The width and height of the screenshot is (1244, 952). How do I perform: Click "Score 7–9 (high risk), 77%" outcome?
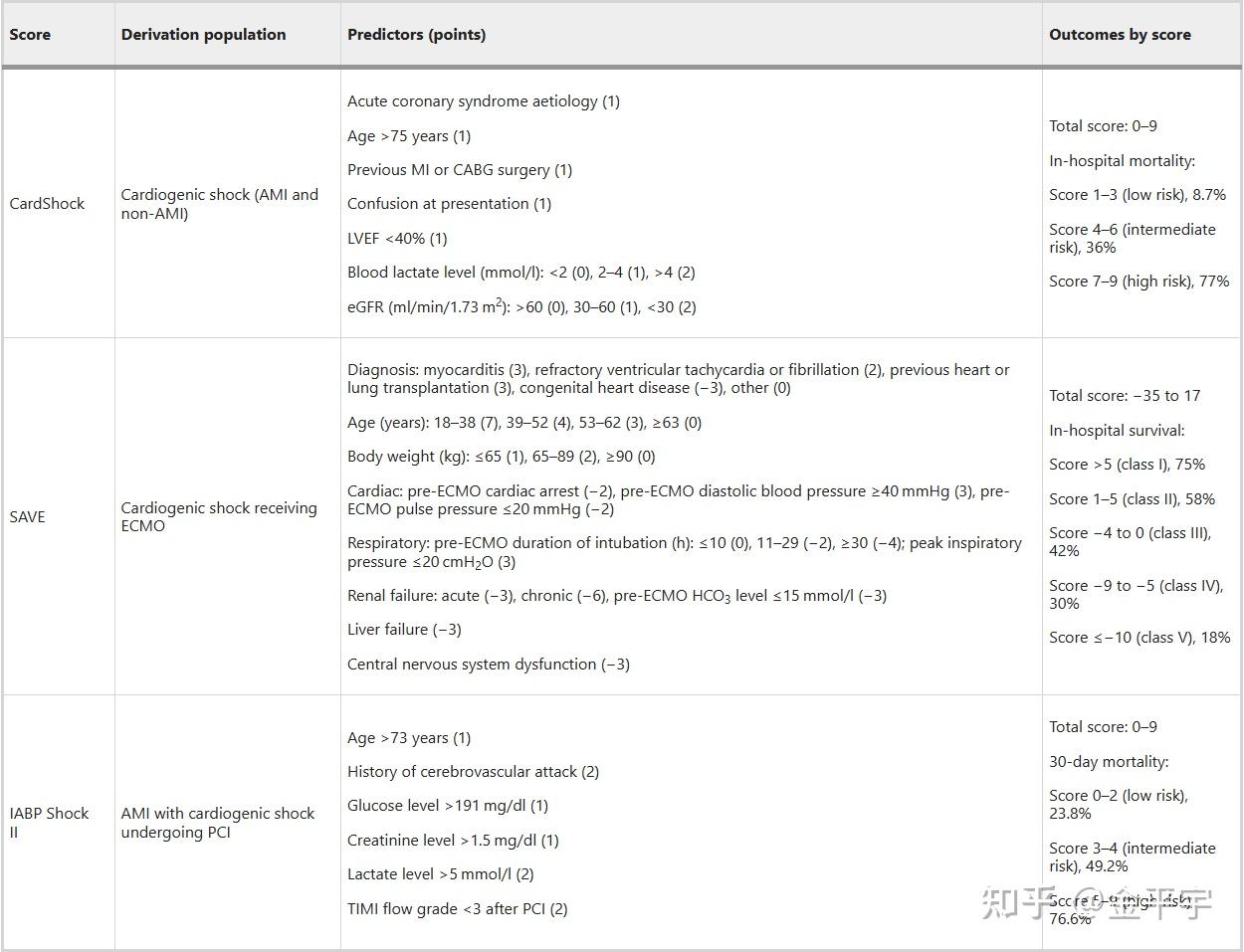click(x=1139, y=282)
